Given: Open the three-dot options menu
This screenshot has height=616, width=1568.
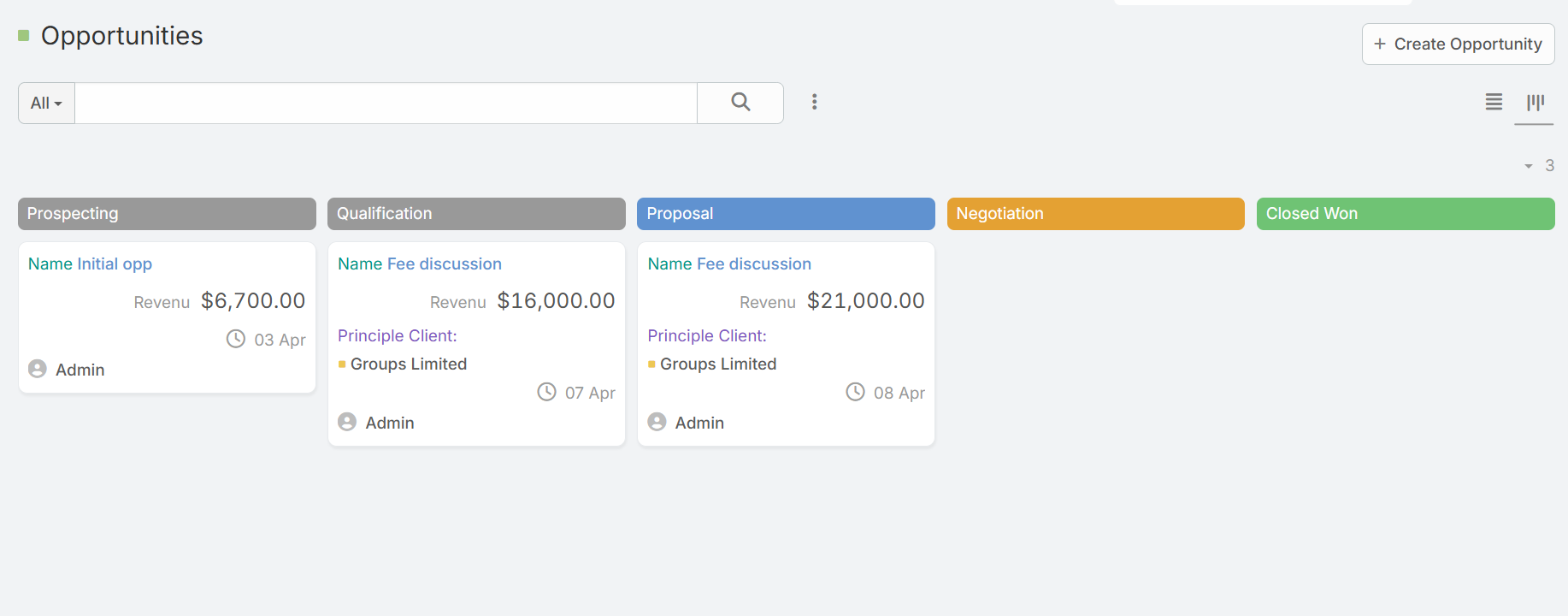Looking at the screenshot, I should (815, 102).
